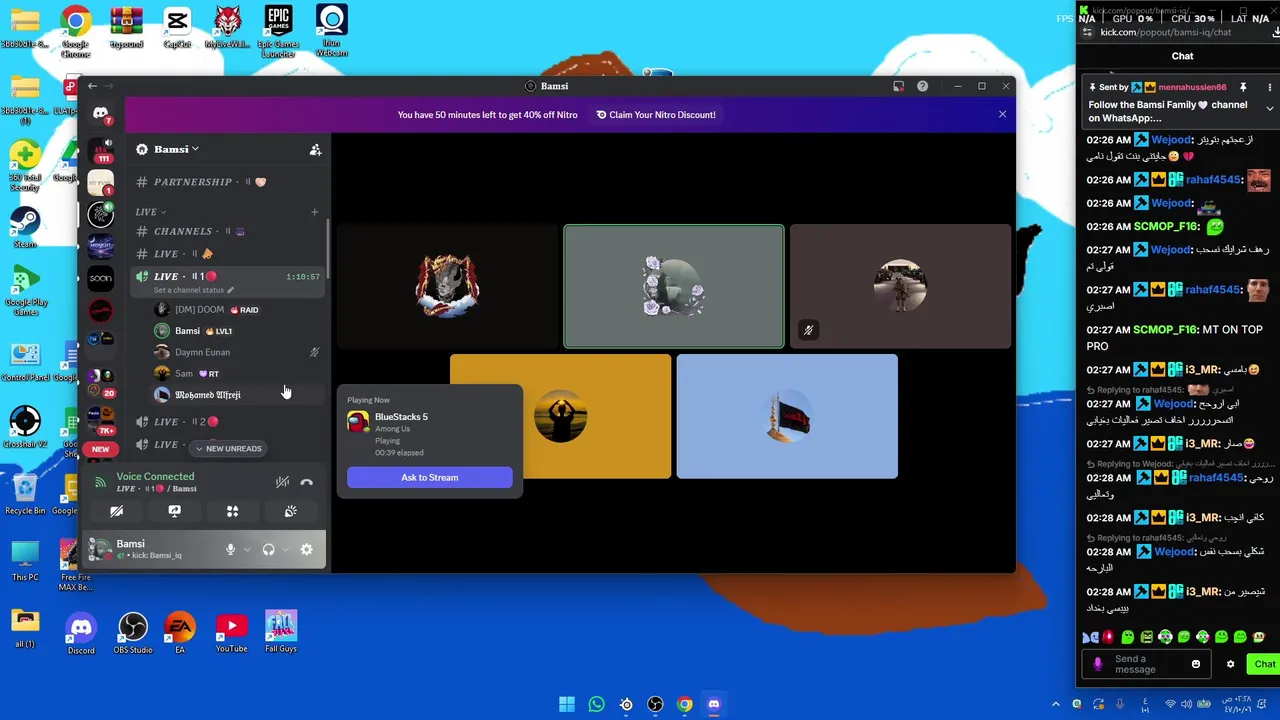Open Fall Guys desktop shortcut

281,633
